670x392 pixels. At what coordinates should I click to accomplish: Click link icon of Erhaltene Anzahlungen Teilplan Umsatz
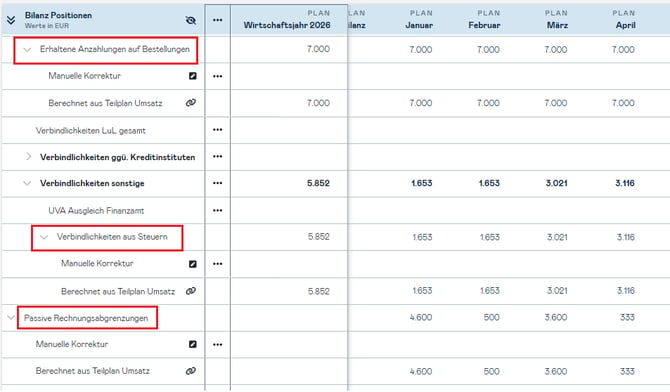click(x=191, y=103)
